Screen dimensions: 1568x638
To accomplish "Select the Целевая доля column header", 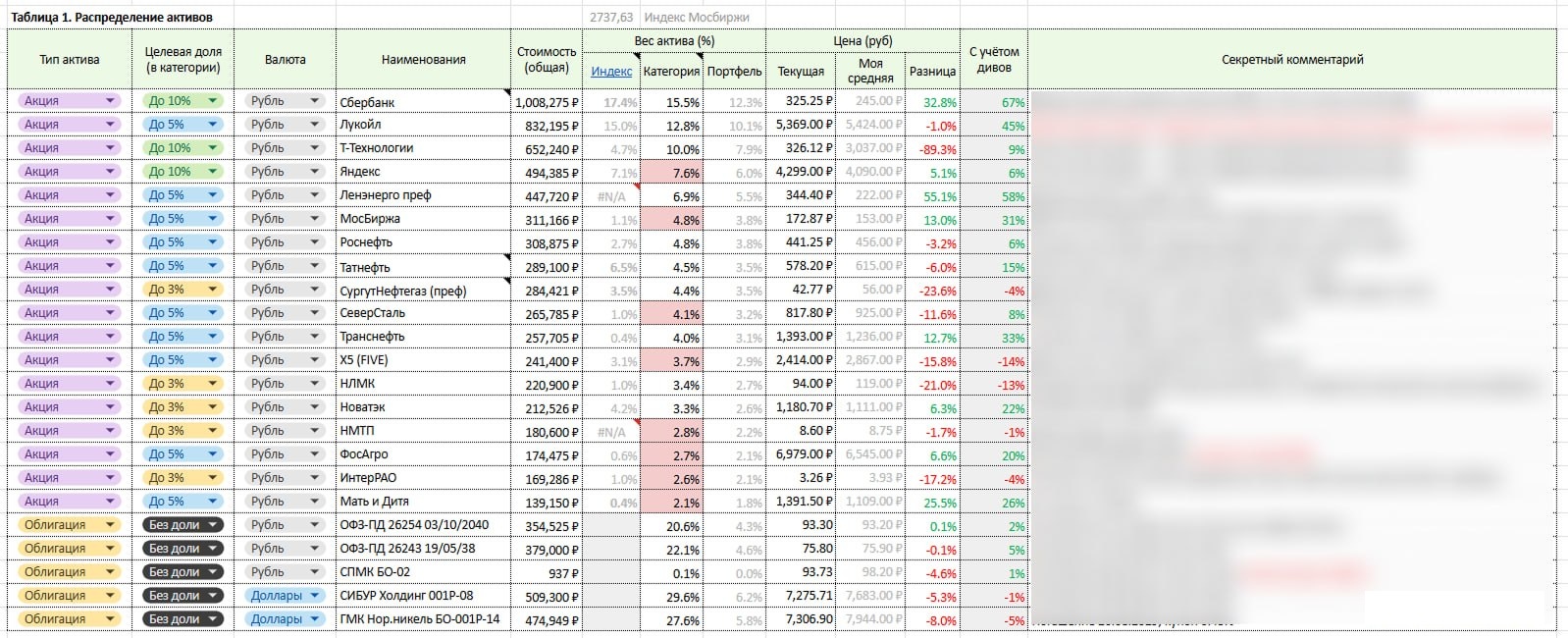I will point(183,59).
